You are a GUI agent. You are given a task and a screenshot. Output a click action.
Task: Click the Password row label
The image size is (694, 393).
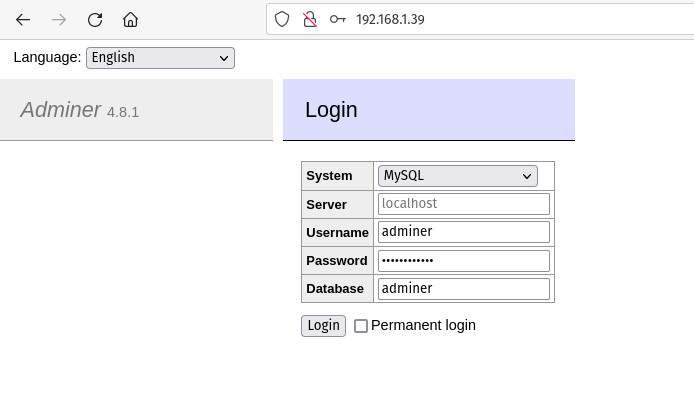[337, 261]
